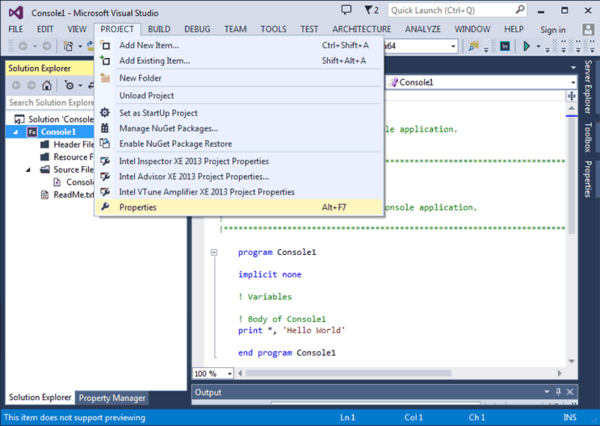Click the feedback speech bubble icon

pyautogui.click(x=346, y=10)
